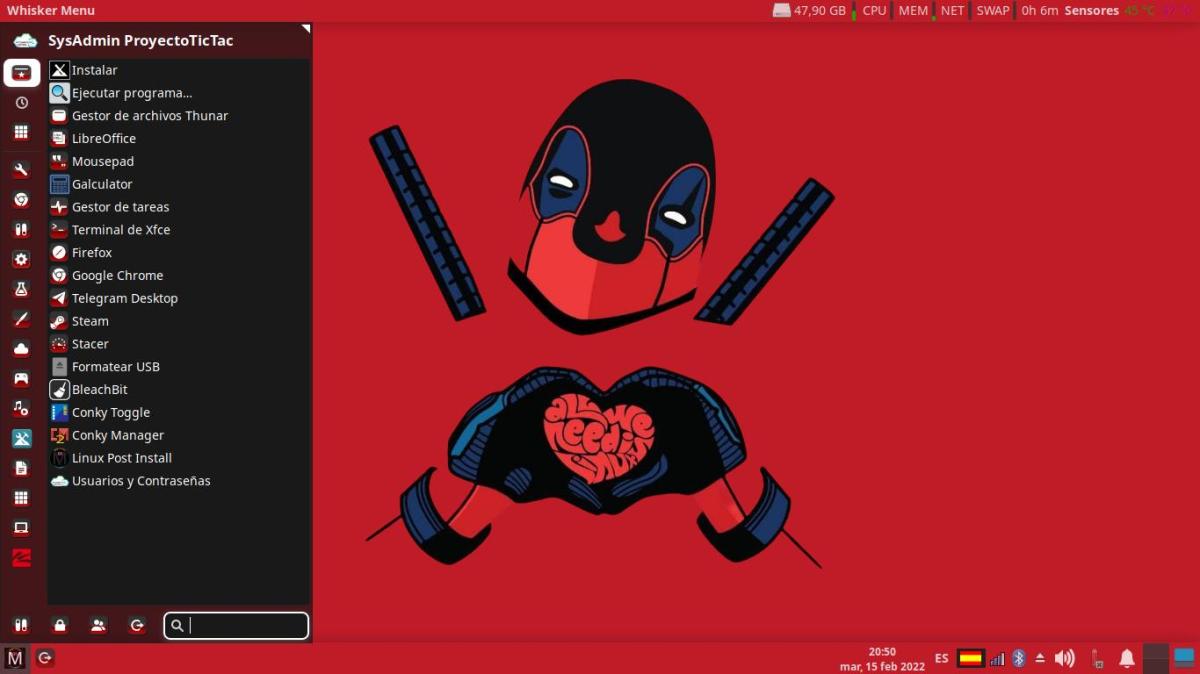This screenshot has height=674, width=1200.
Task: Toggle the Spanish flag keyboard layout
Action: [970, 658]
